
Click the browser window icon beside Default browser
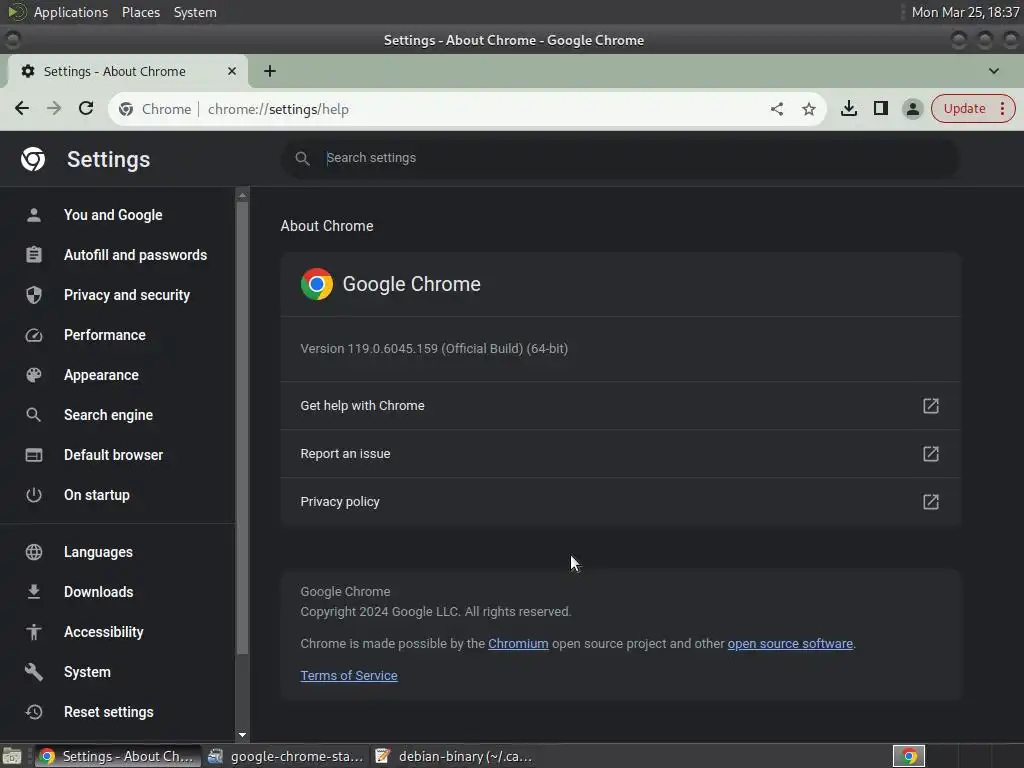34,455
